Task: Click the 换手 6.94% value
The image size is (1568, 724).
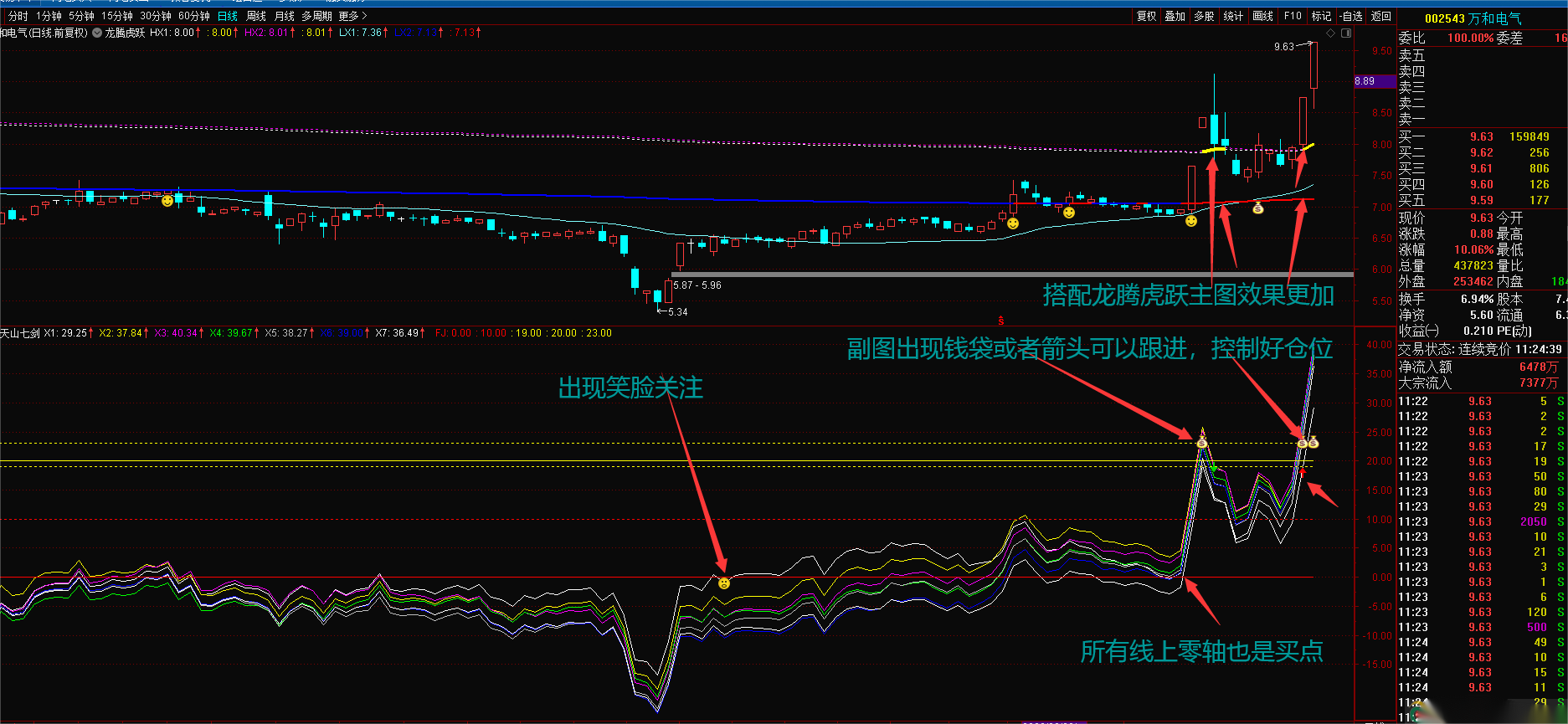Action: click(x=1478, y=299)
